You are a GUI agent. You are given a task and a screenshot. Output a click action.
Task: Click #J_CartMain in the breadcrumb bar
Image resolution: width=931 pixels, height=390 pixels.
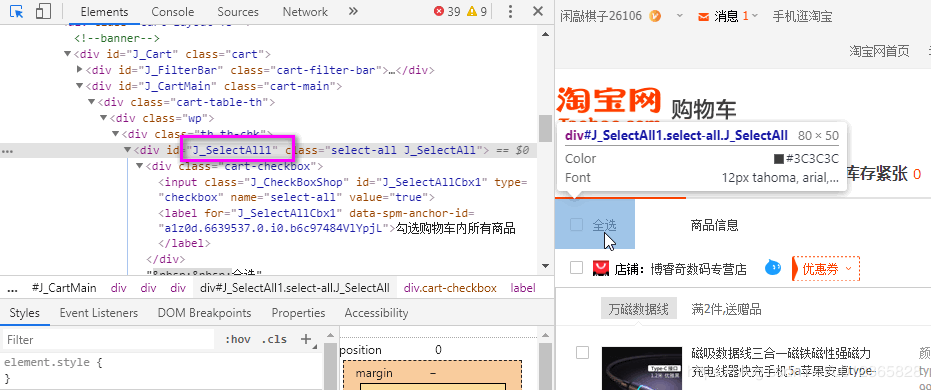[64, 288]
